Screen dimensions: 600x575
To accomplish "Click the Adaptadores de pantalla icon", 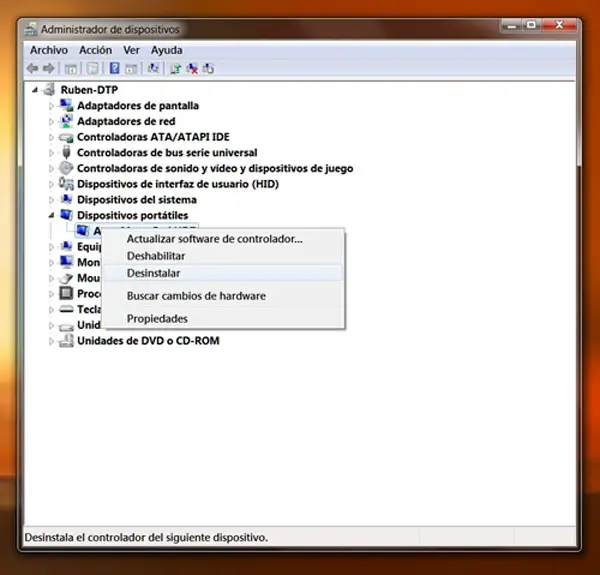I will [x=66, y=105].
